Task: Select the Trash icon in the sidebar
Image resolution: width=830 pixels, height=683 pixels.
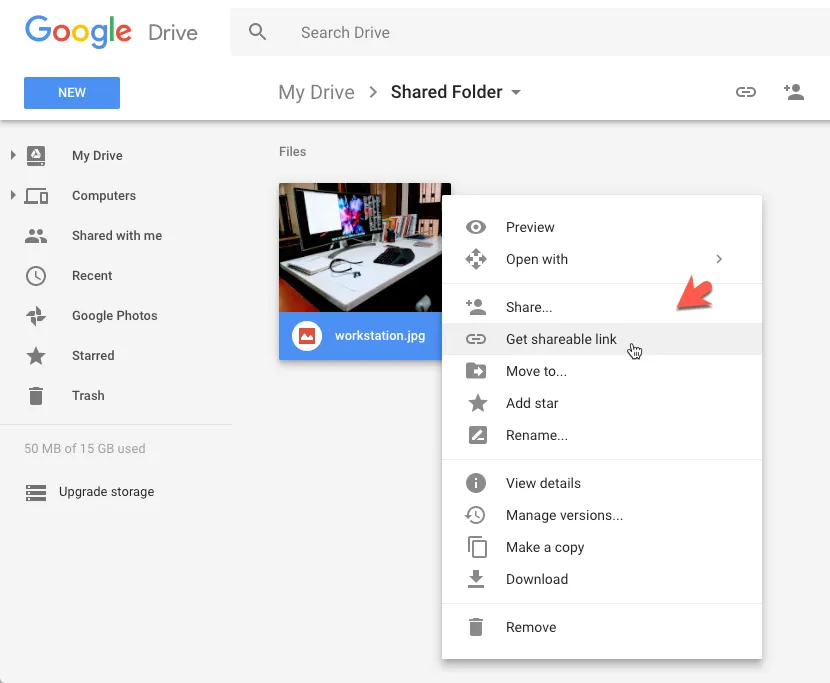Action: (x=35, y=395)
